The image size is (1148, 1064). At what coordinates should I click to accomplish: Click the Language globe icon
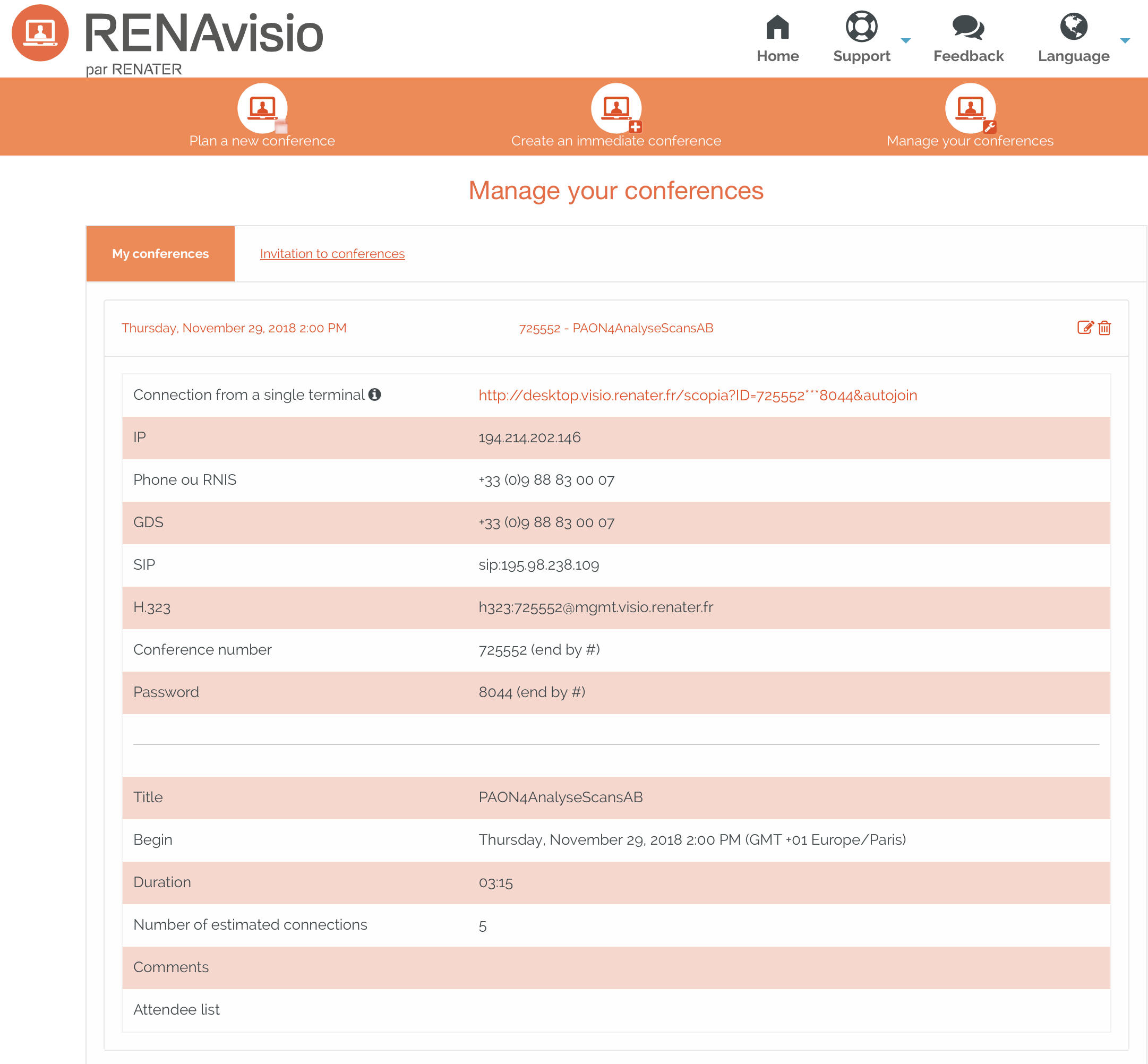pyautogui.click(x=1073, y=27)
